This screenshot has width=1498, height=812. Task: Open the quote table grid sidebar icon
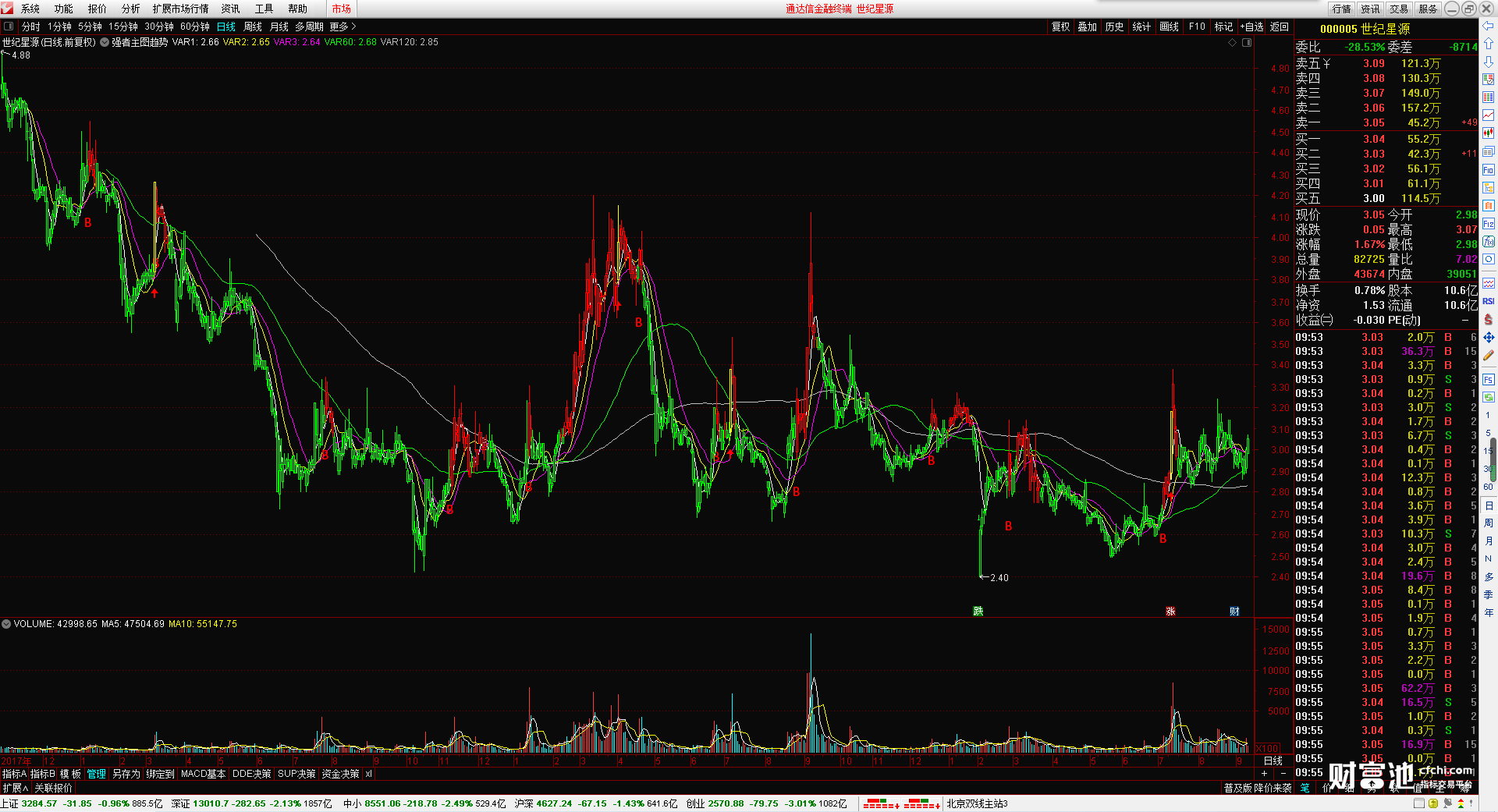click(1488, 98)
